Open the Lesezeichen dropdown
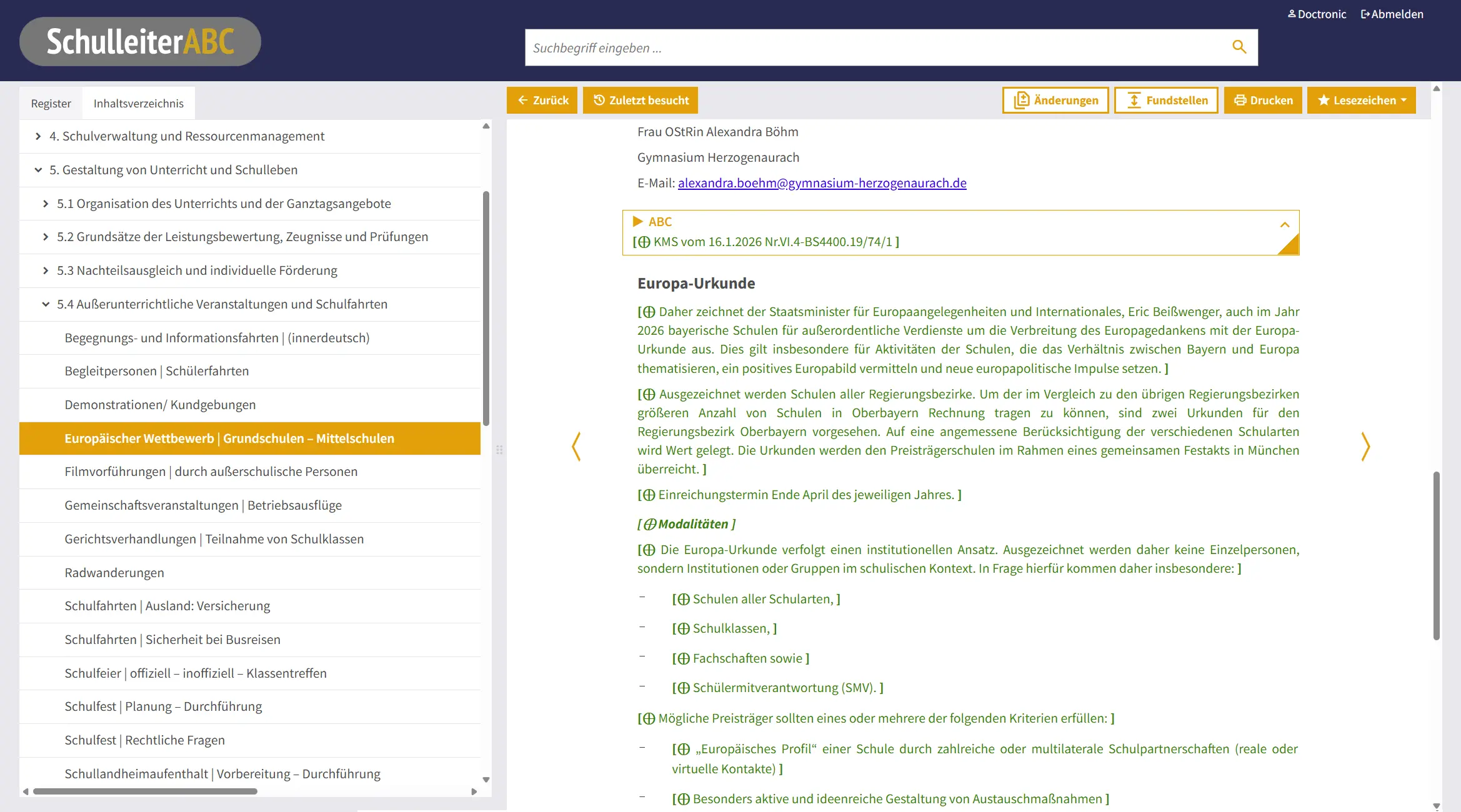Image resolution: width=1461 pixels, height=812 pixels. click(x=1362, y=100)
